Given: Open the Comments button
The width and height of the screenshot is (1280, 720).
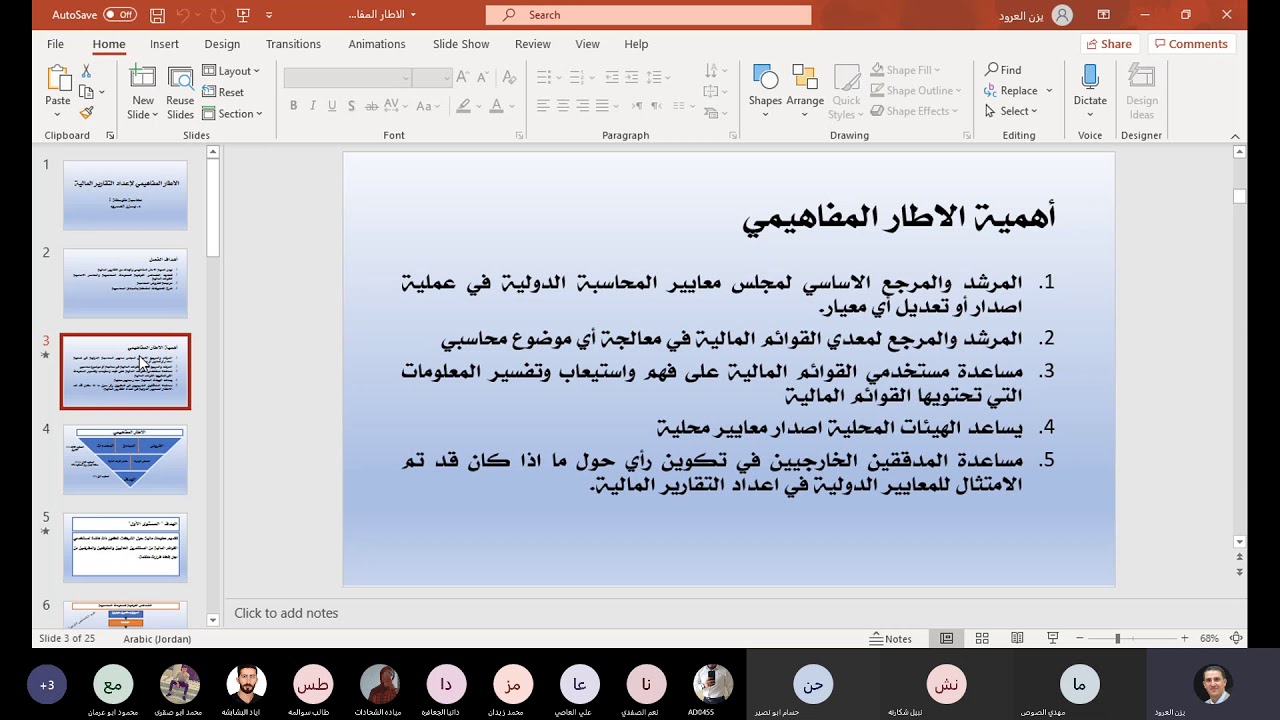Looking at the screenshot, I should pos(1190,44).
